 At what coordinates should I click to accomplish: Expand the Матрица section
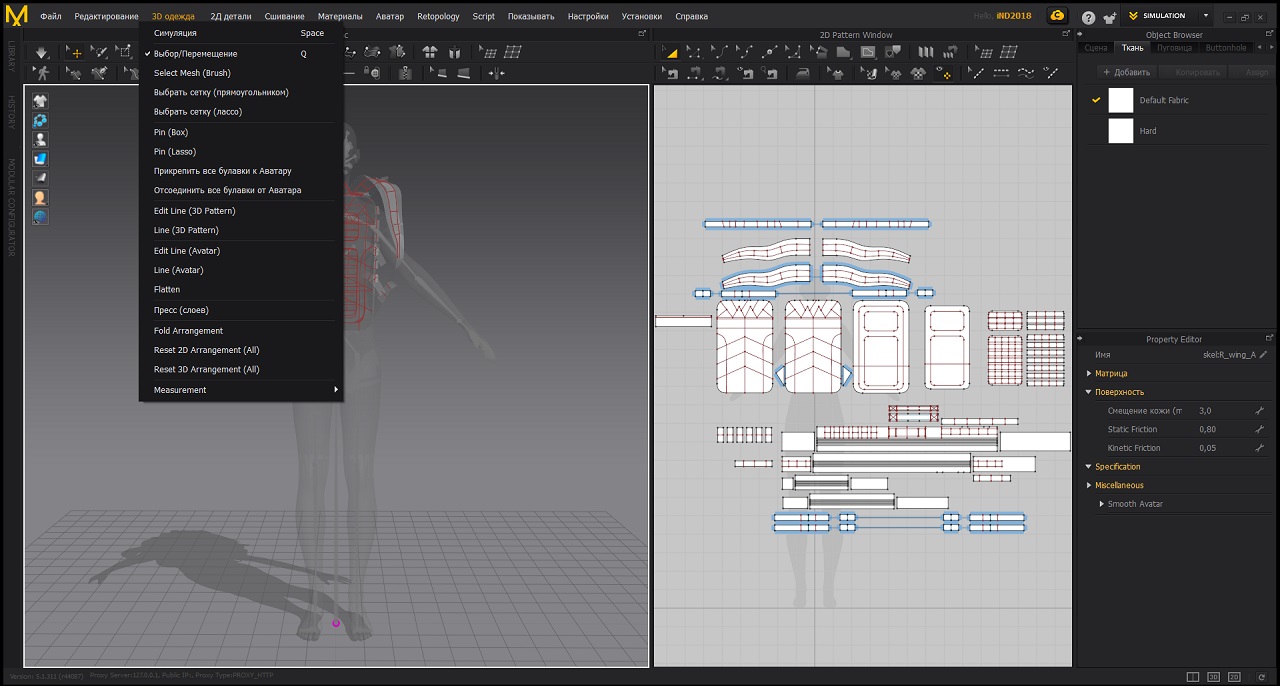click(x=1111, y=373)
